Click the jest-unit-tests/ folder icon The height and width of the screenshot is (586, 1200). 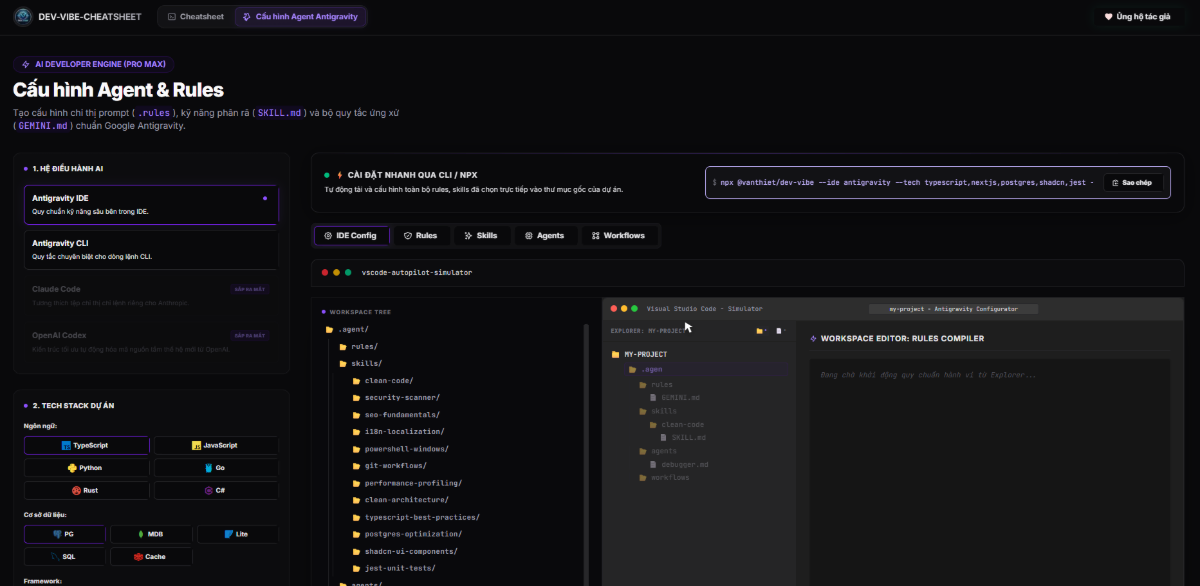(x=355, y=568)
